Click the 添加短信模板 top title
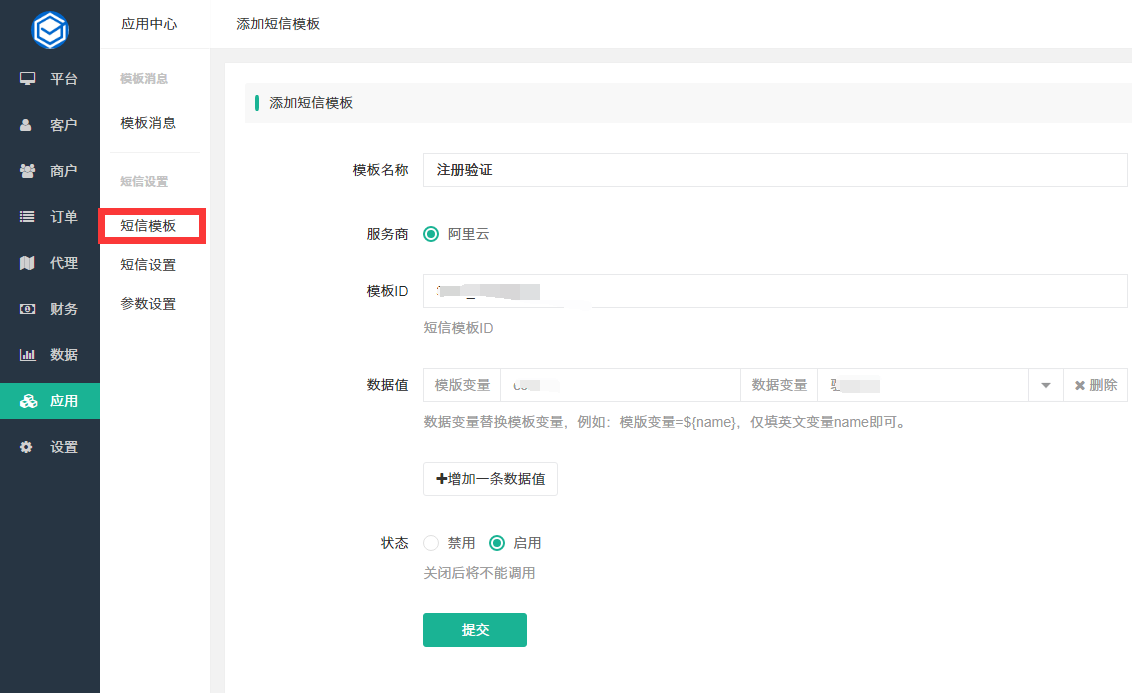Image resolution: width=1132 pixels, height=693 pixels. (x=278, y=24)
